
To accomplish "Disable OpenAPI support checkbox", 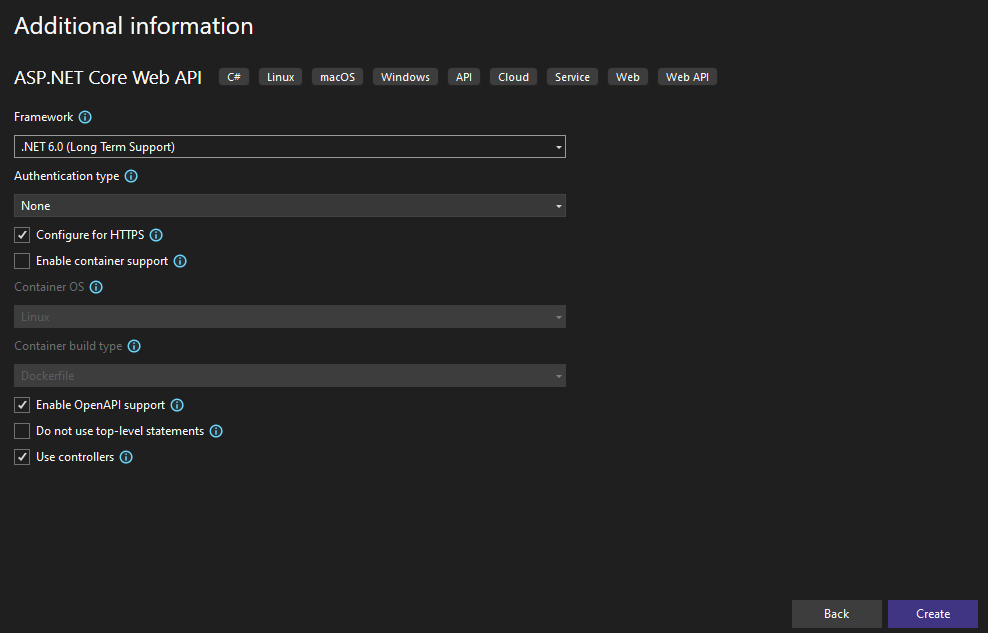I will 22,405.
